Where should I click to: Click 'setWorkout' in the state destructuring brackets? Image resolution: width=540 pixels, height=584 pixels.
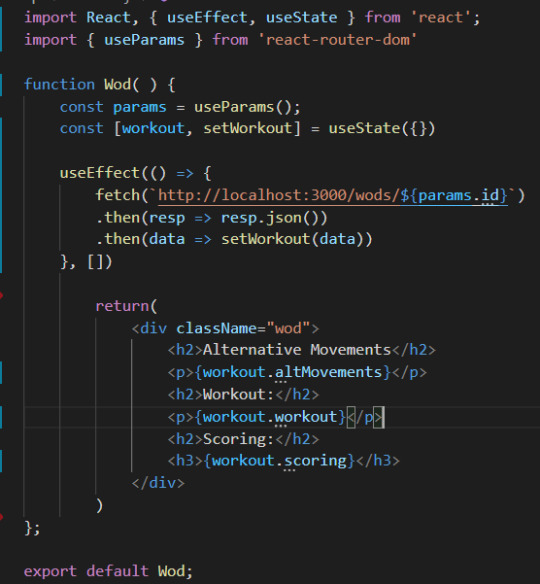248,128
